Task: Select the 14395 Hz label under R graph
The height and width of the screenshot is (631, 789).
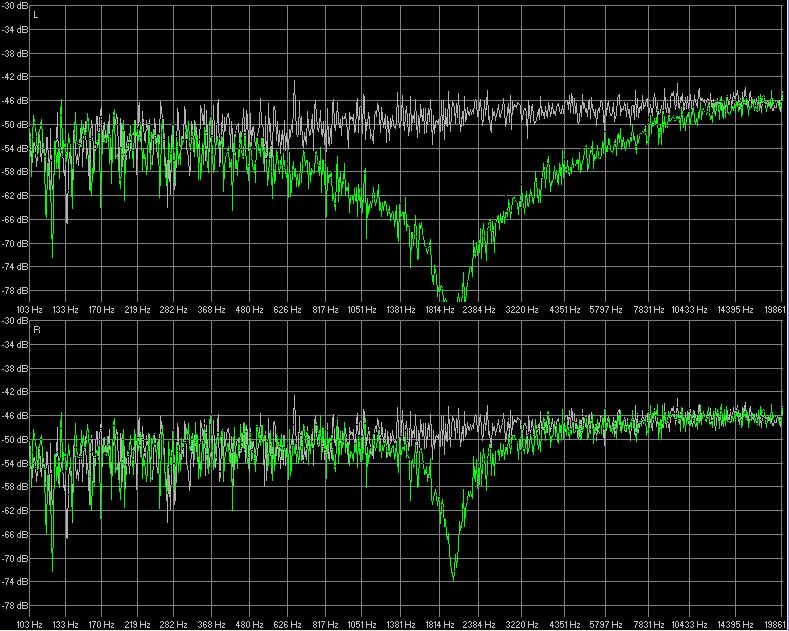Action: tap(735, 625)
